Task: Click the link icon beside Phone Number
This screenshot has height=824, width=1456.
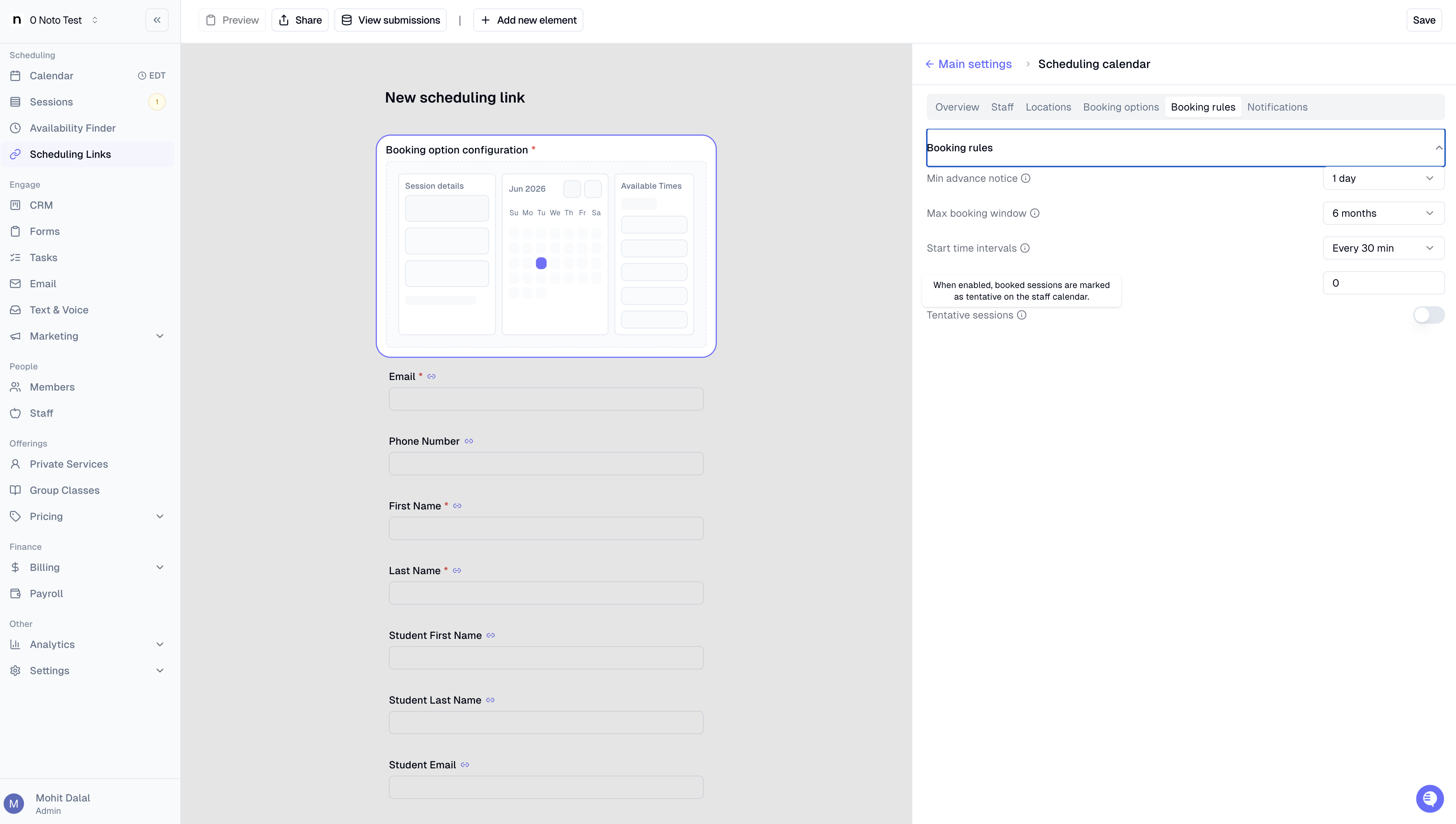Action: (469, 441)
